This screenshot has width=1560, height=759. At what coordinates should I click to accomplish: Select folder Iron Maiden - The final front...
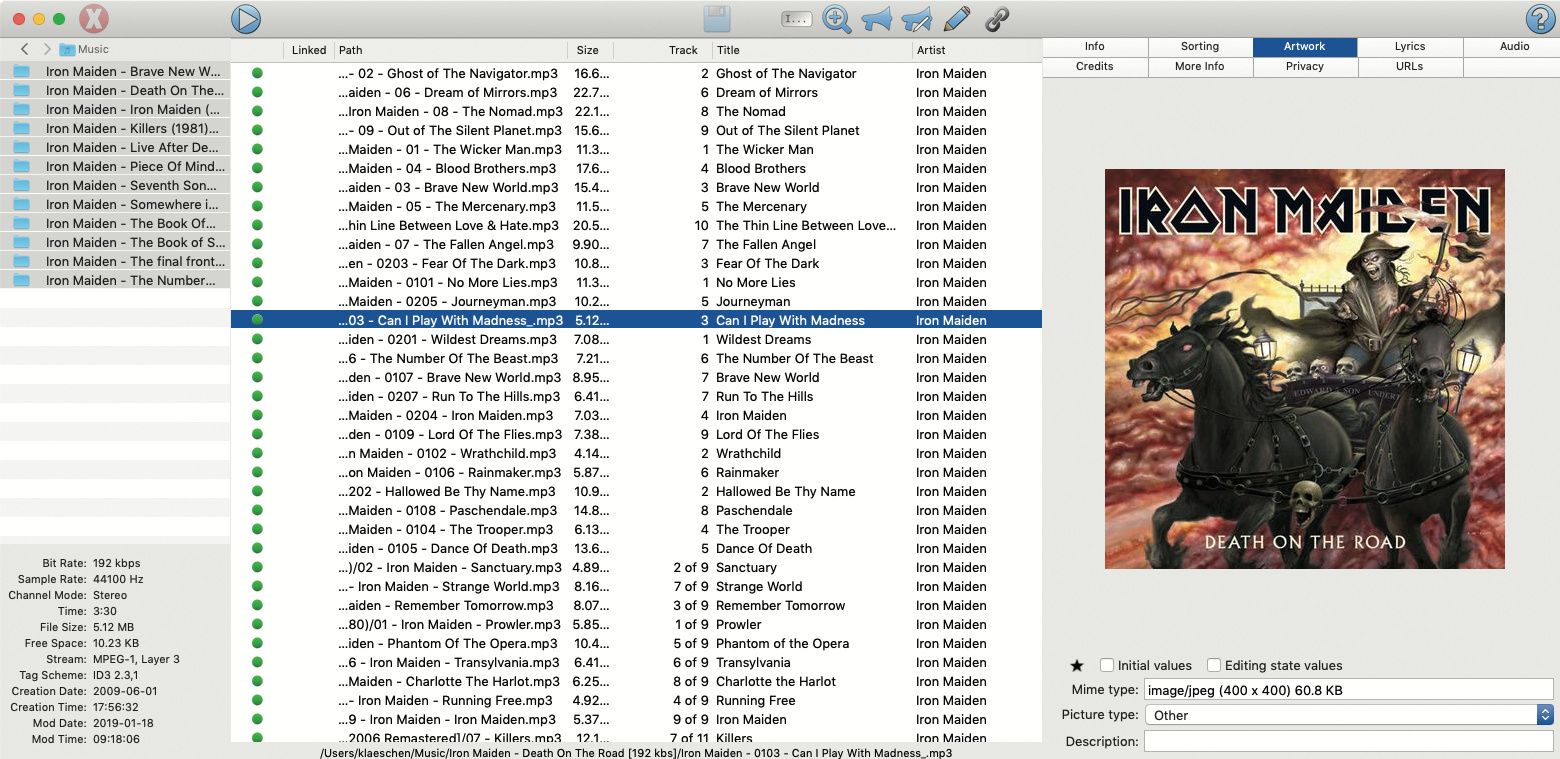tap(115, 262)
